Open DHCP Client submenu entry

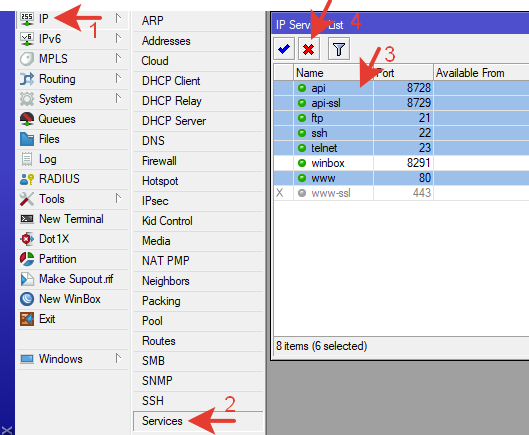tap(198, 81)
